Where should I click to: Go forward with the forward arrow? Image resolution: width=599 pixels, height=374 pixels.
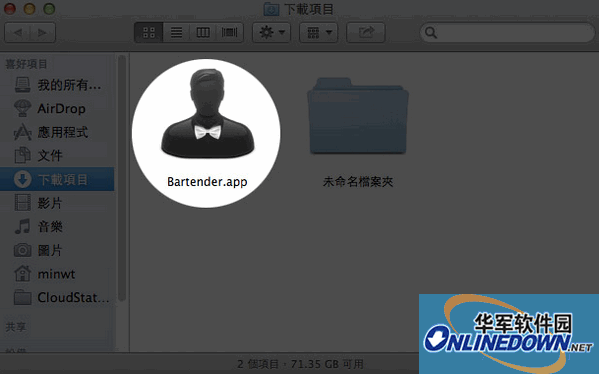click(x=43, y=32)
